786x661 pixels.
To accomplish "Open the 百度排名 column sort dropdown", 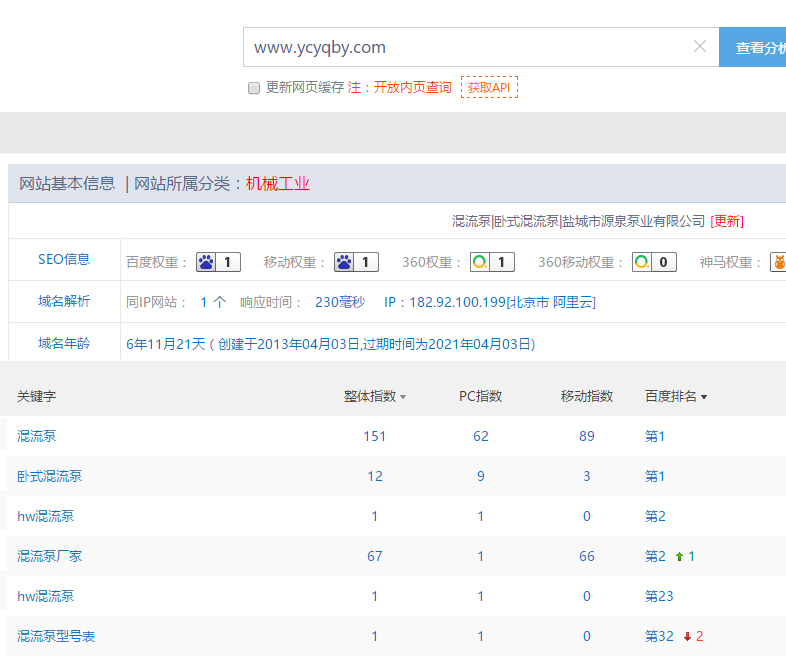I will coord(704,397).
